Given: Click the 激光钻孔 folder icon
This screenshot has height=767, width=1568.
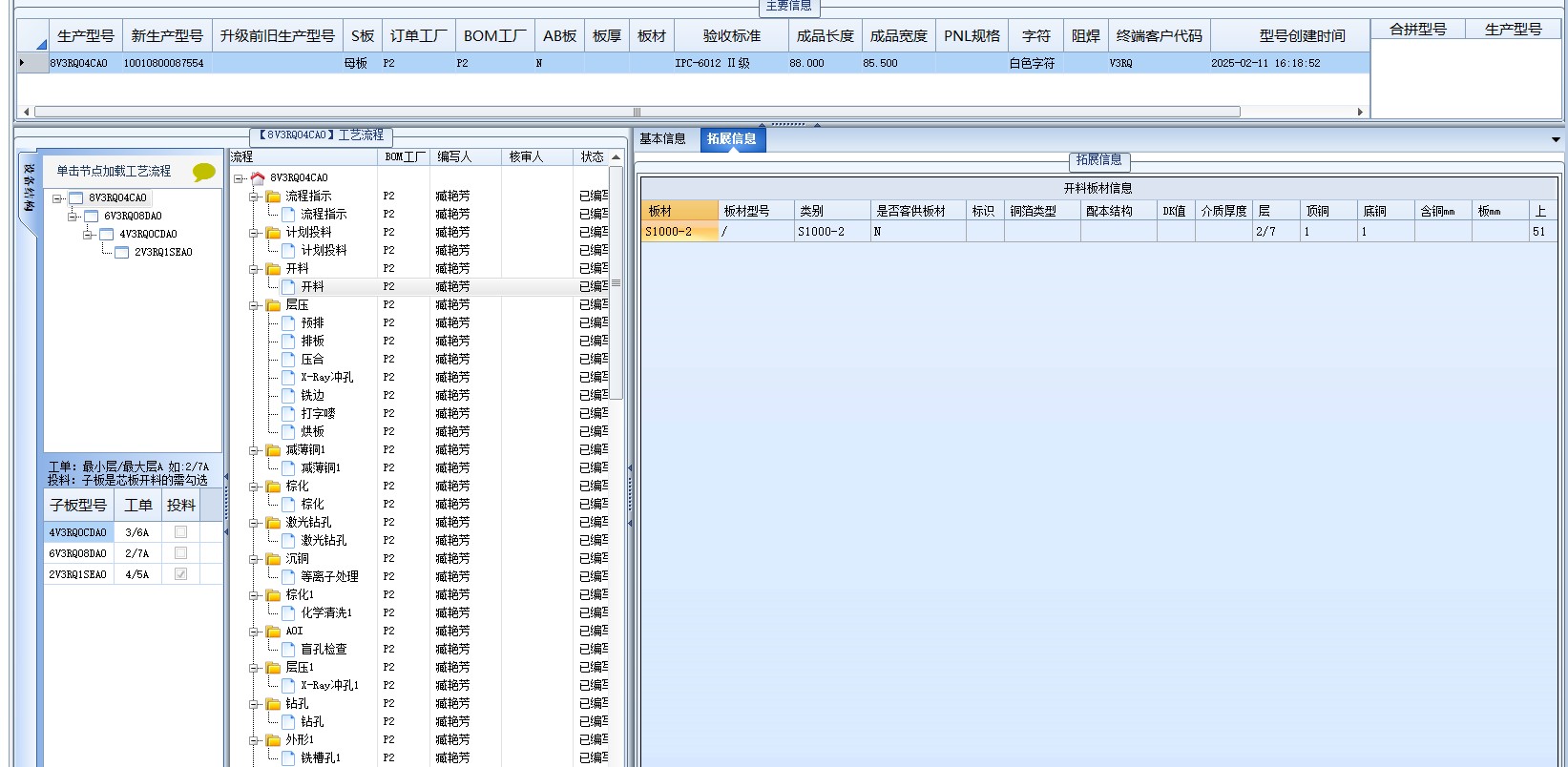Looking at the screenshot, I should pyautogui.click(x=273, y=523).
